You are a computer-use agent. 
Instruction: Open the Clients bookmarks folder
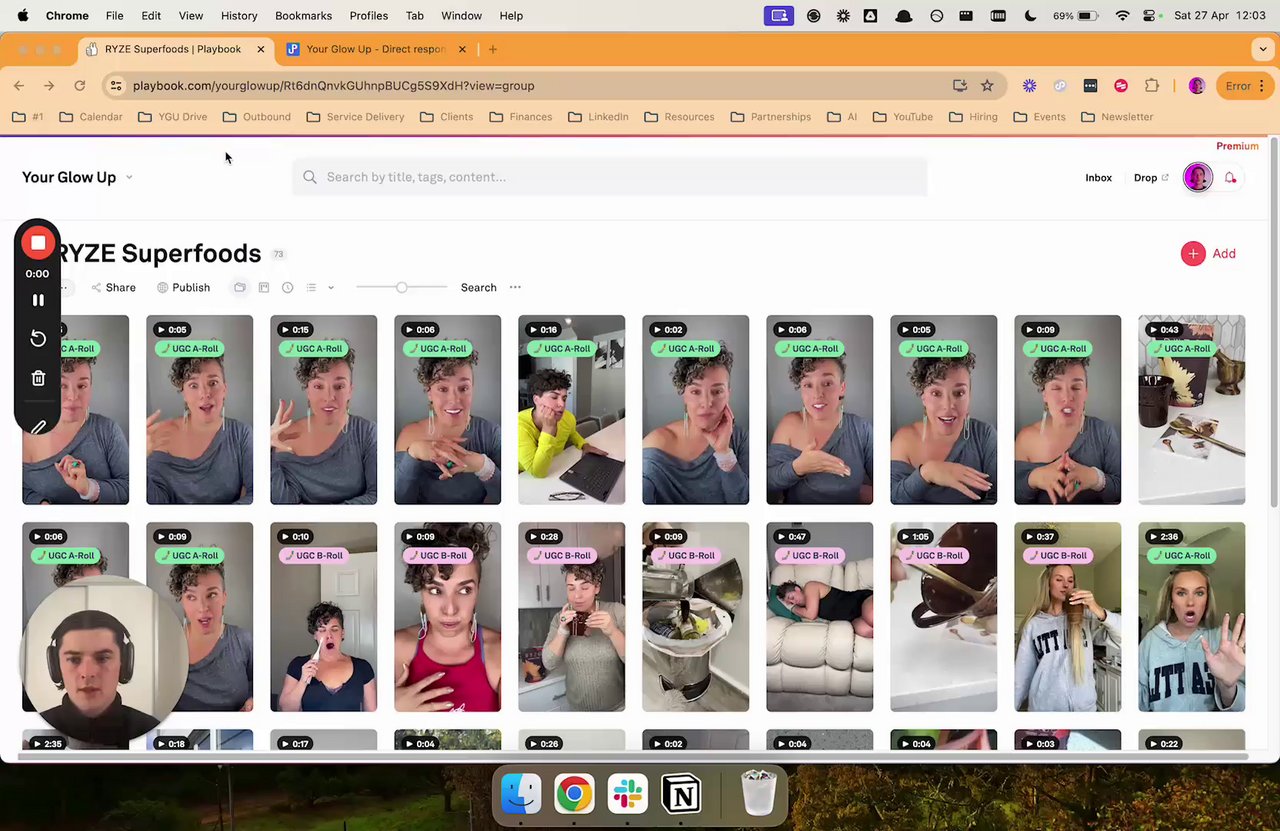[446, 117]
